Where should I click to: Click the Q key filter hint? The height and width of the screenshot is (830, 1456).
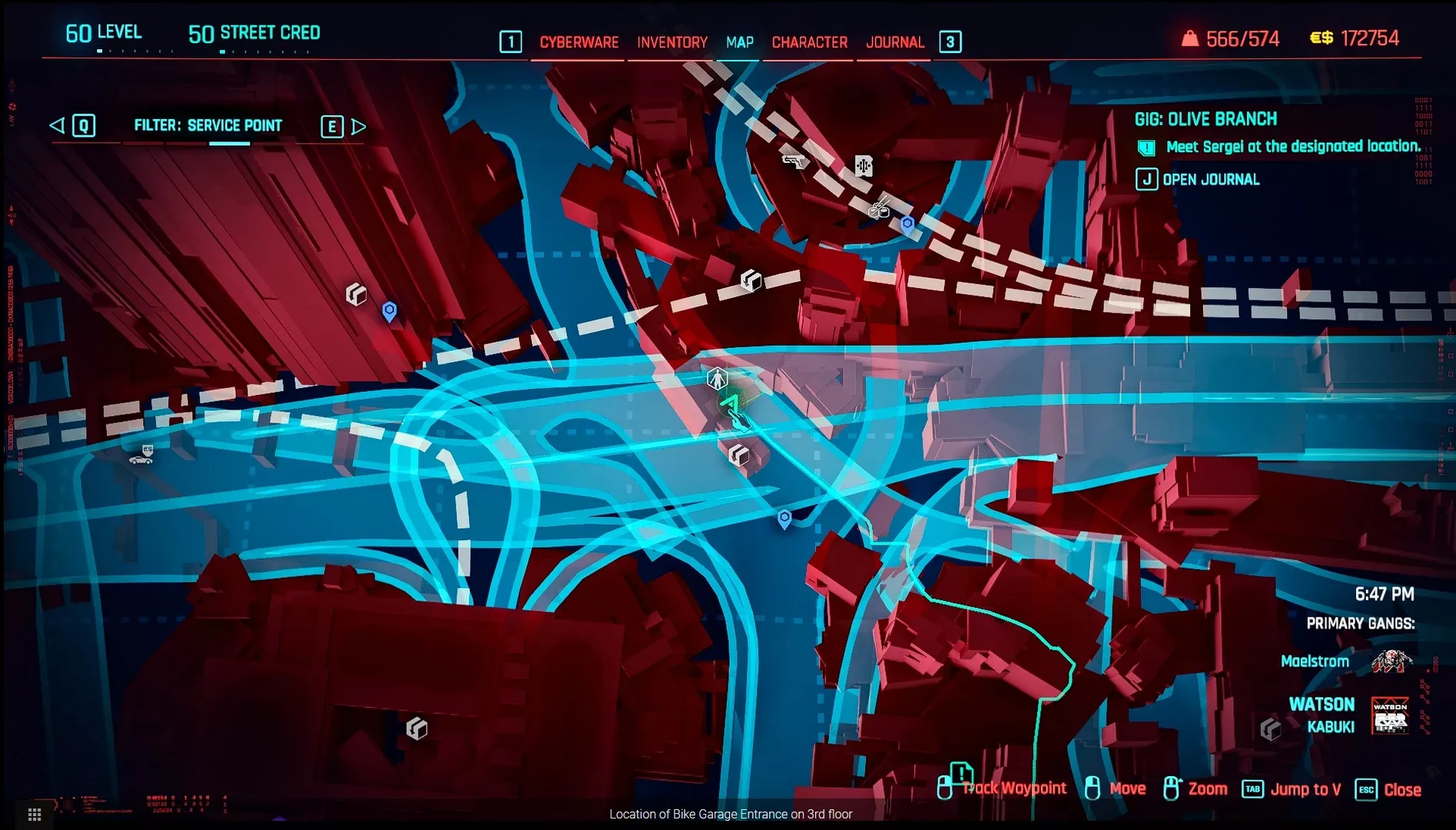pyautogui.click(x=84, y=125)
